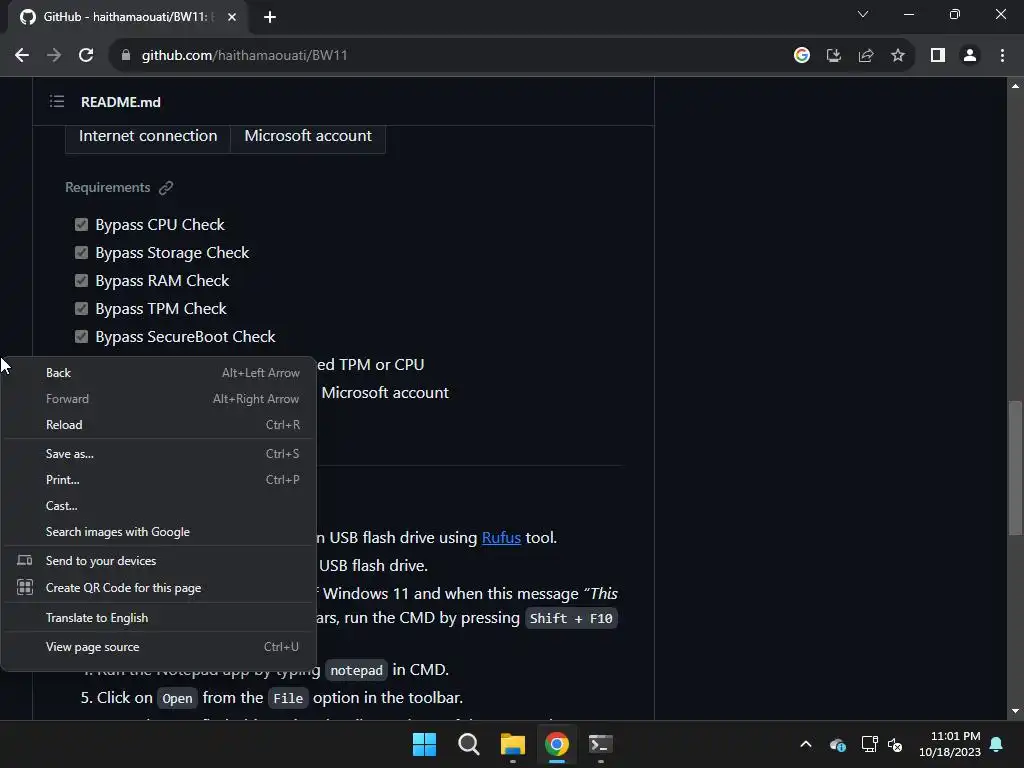Screen dimensions: 1024x768
Task: Toggle Chrome side panel icon
Action: pos(938,56)
